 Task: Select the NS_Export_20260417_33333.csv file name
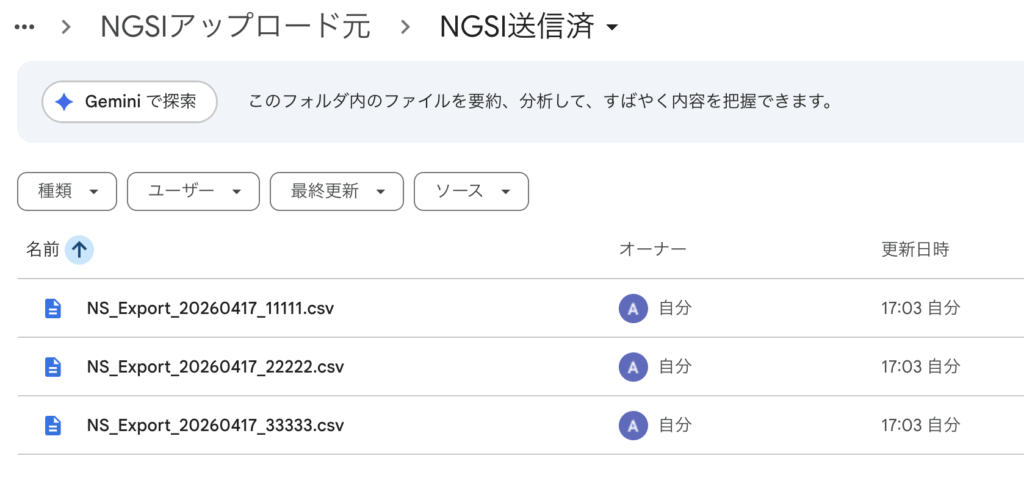tap(215, 425)
